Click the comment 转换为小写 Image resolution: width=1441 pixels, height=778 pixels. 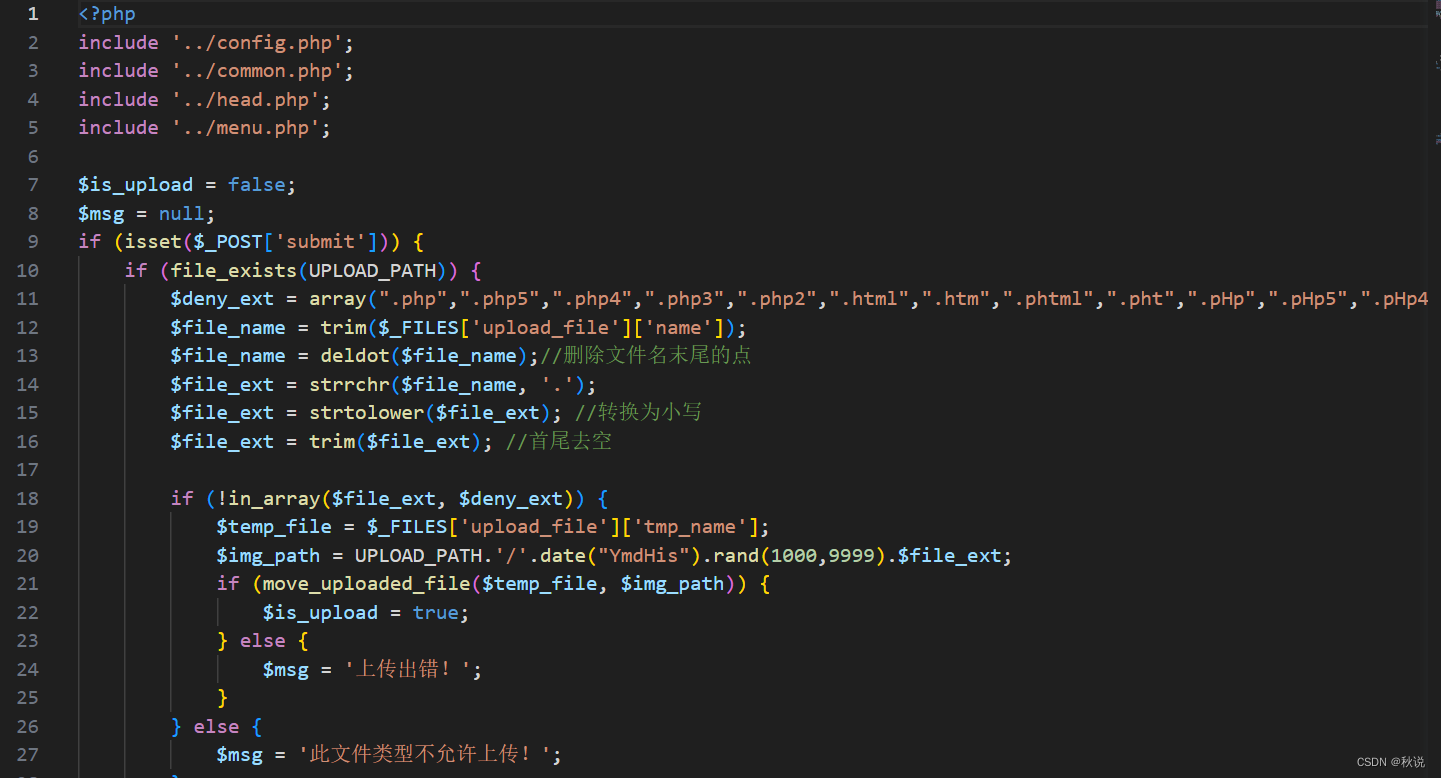638,413
